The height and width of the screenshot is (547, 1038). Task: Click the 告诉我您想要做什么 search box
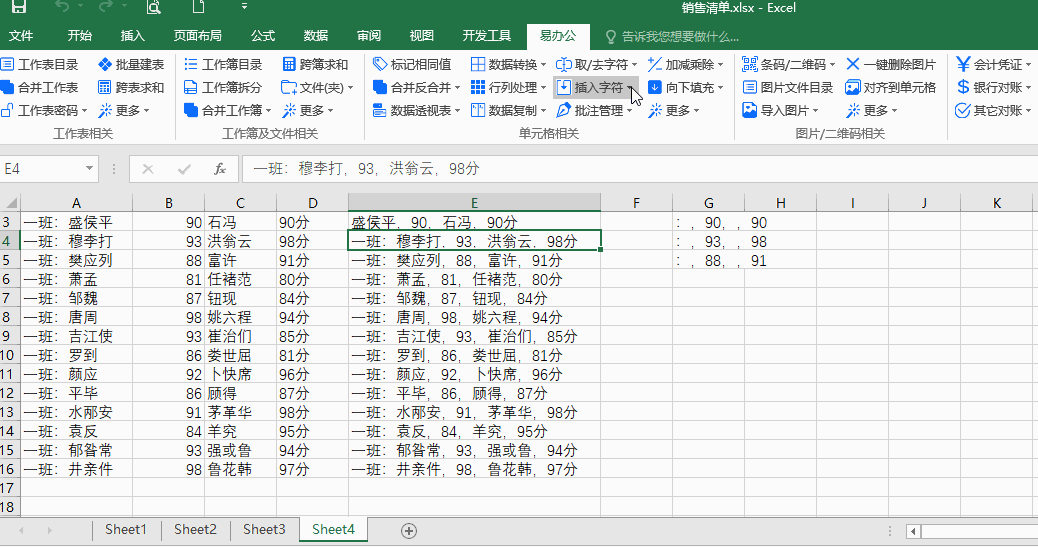pyautogui.click(x=673, y=36)
